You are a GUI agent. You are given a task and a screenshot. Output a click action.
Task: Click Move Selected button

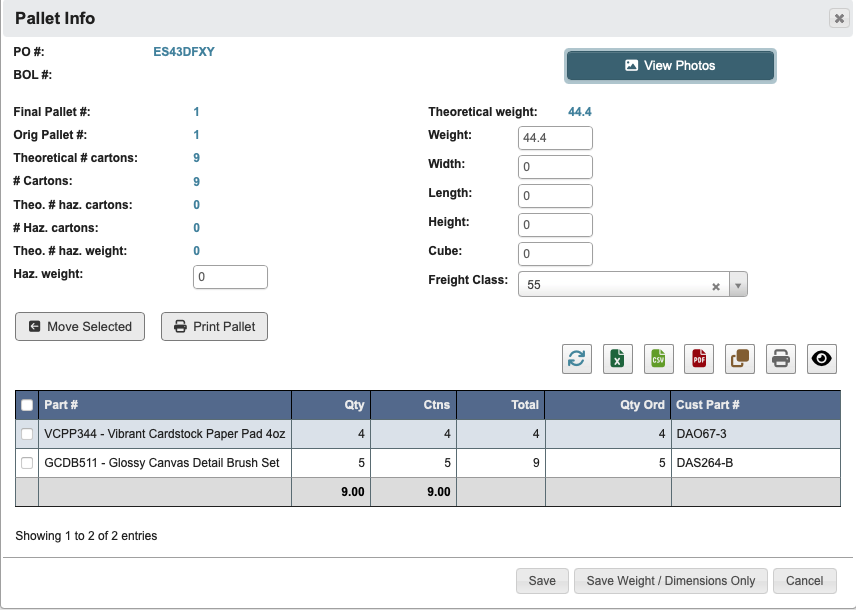(x=80, y=327)
